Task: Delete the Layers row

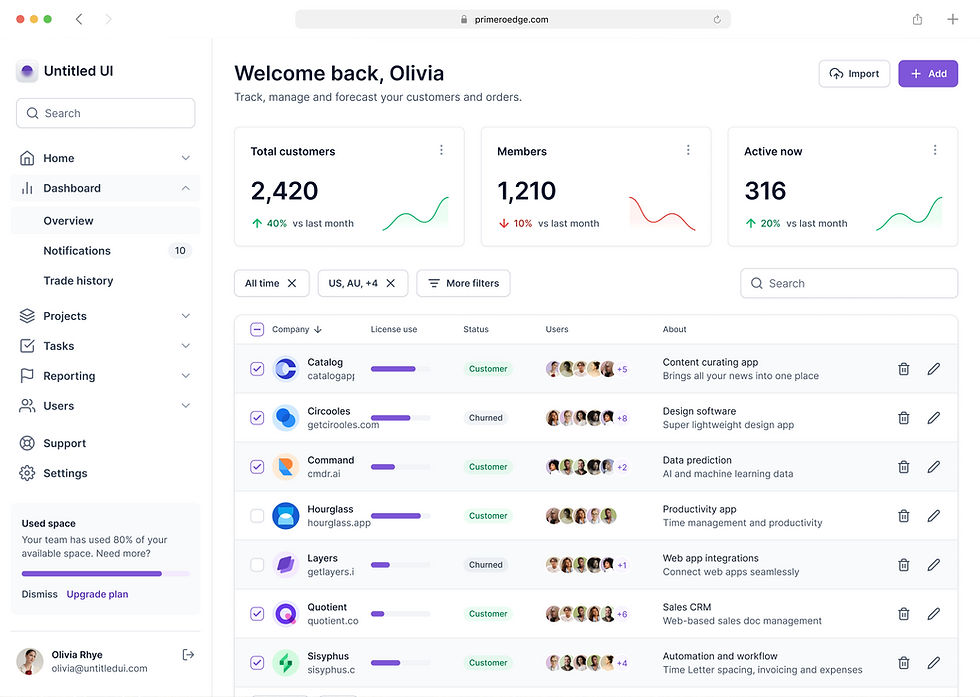Action: pyautogui.click(x=903, y=565)
